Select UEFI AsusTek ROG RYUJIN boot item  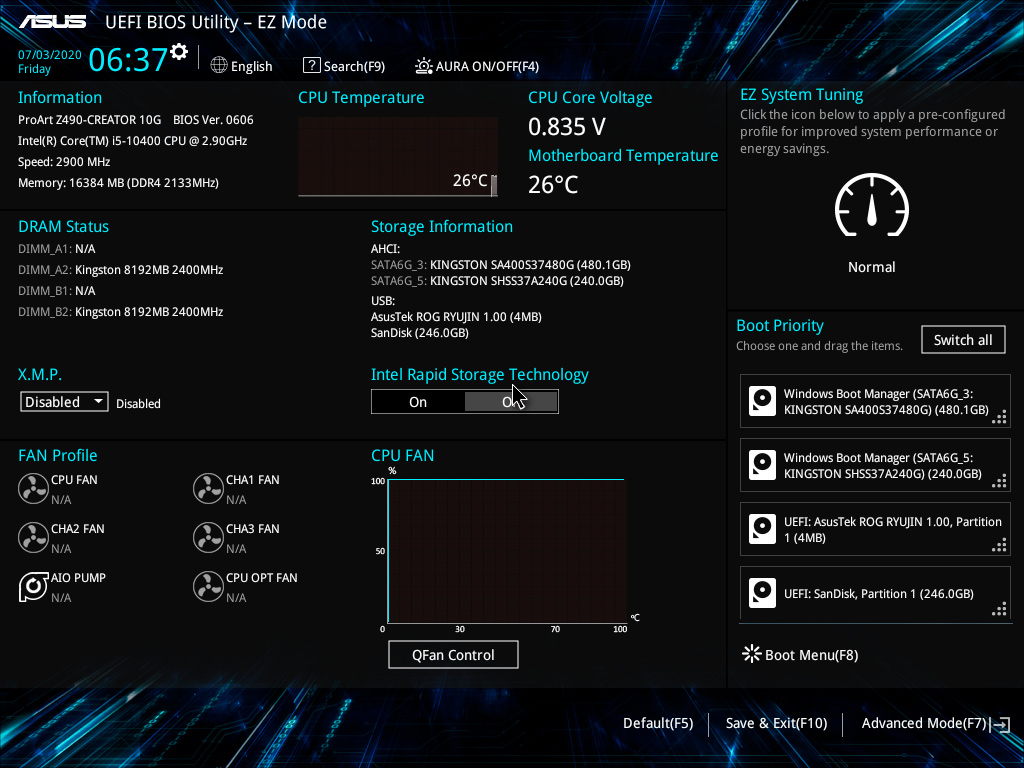tap(875, 529)
